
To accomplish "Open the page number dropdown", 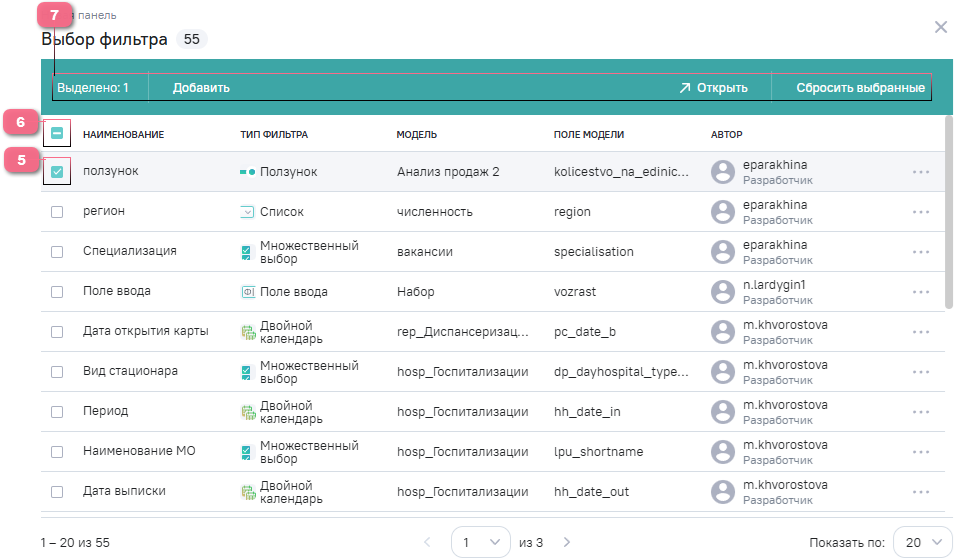I will [x=480, y=542].
